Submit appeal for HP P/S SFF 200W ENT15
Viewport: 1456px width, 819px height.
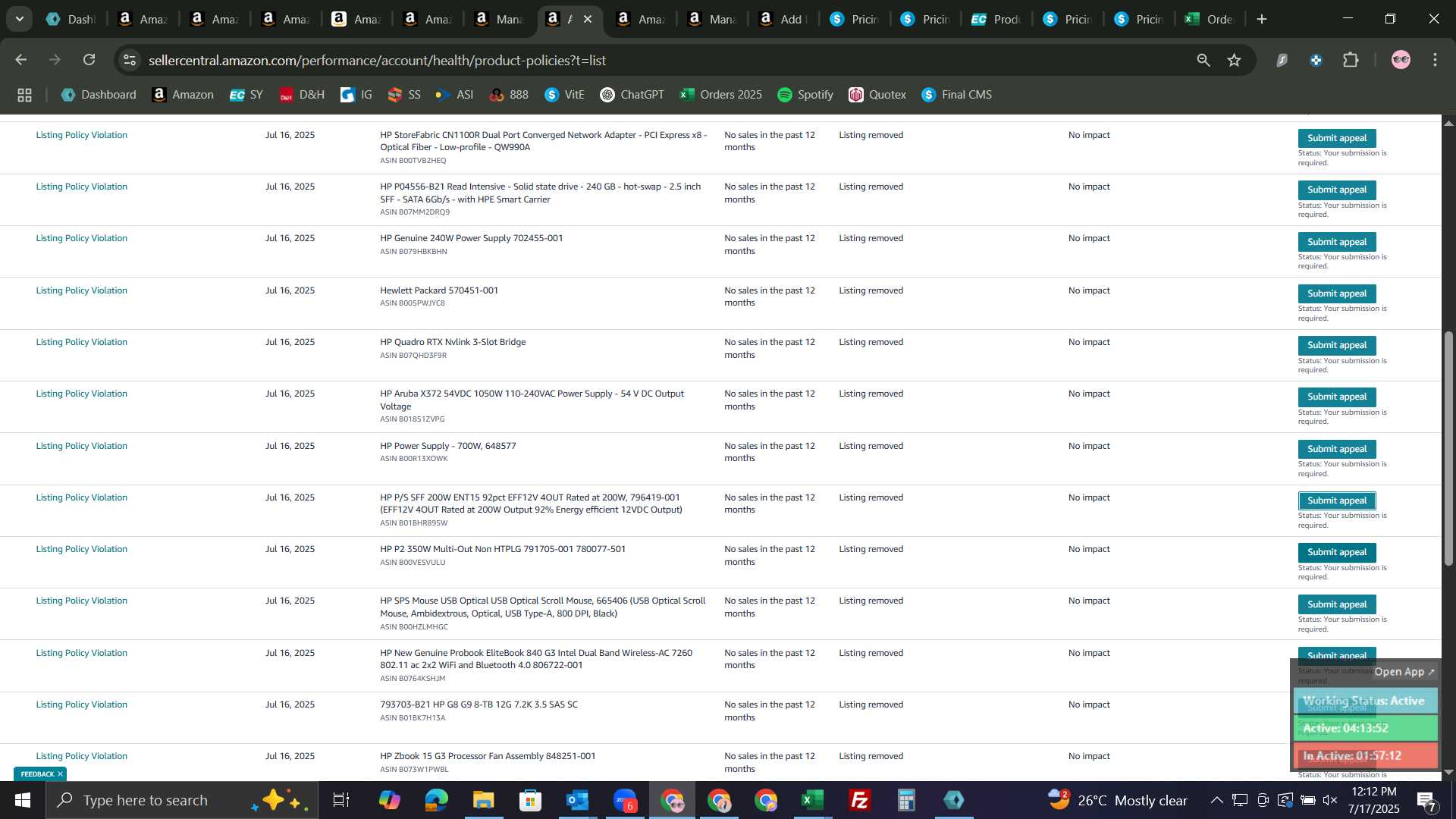click(1336, 500)
